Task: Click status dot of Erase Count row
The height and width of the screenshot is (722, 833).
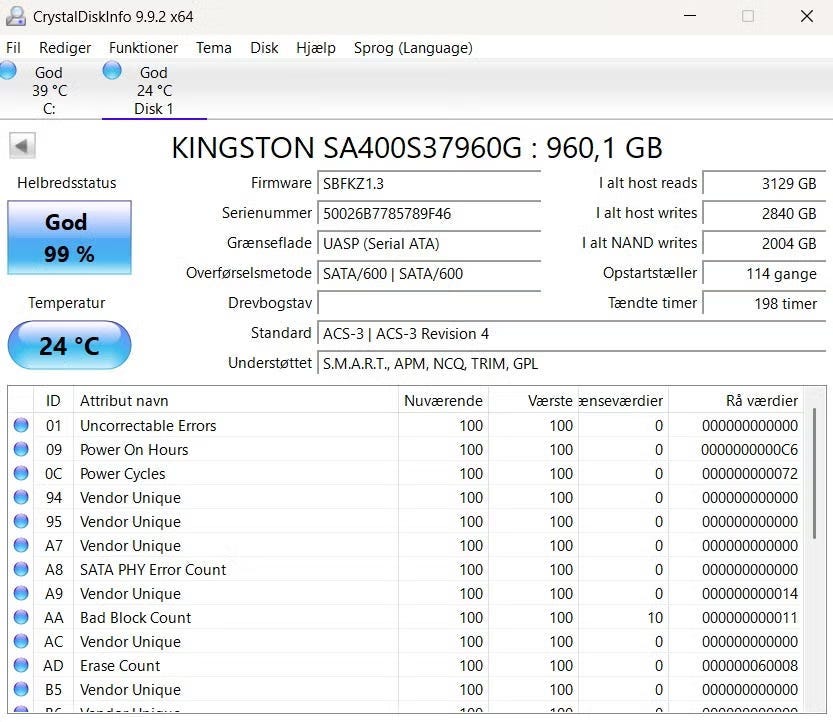Action: 21,665
